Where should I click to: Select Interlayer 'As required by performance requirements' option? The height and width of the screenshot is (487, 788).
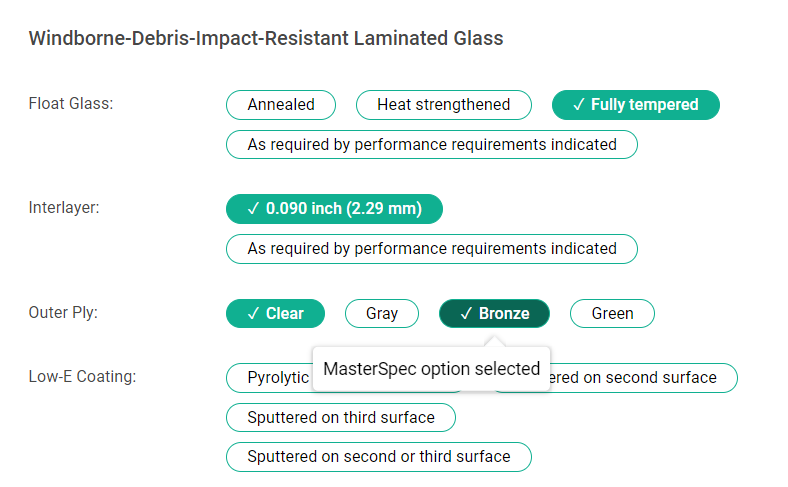(432, 248)
